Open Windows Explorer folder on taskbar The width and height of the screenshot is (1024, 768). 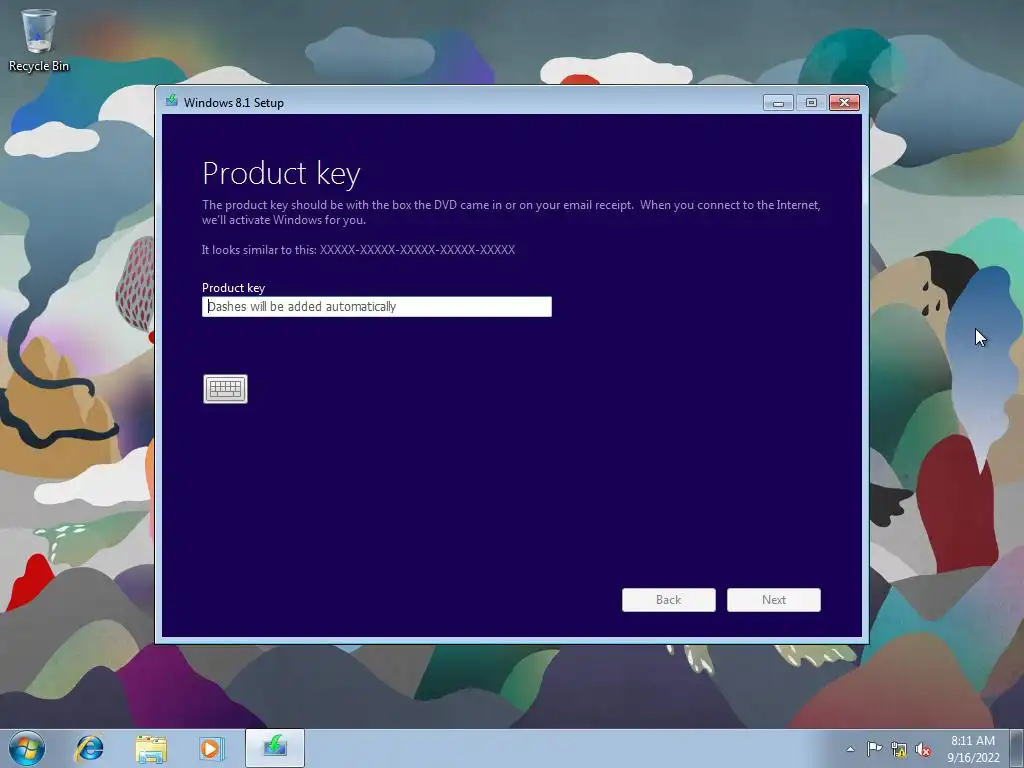(x=151, y=748)
